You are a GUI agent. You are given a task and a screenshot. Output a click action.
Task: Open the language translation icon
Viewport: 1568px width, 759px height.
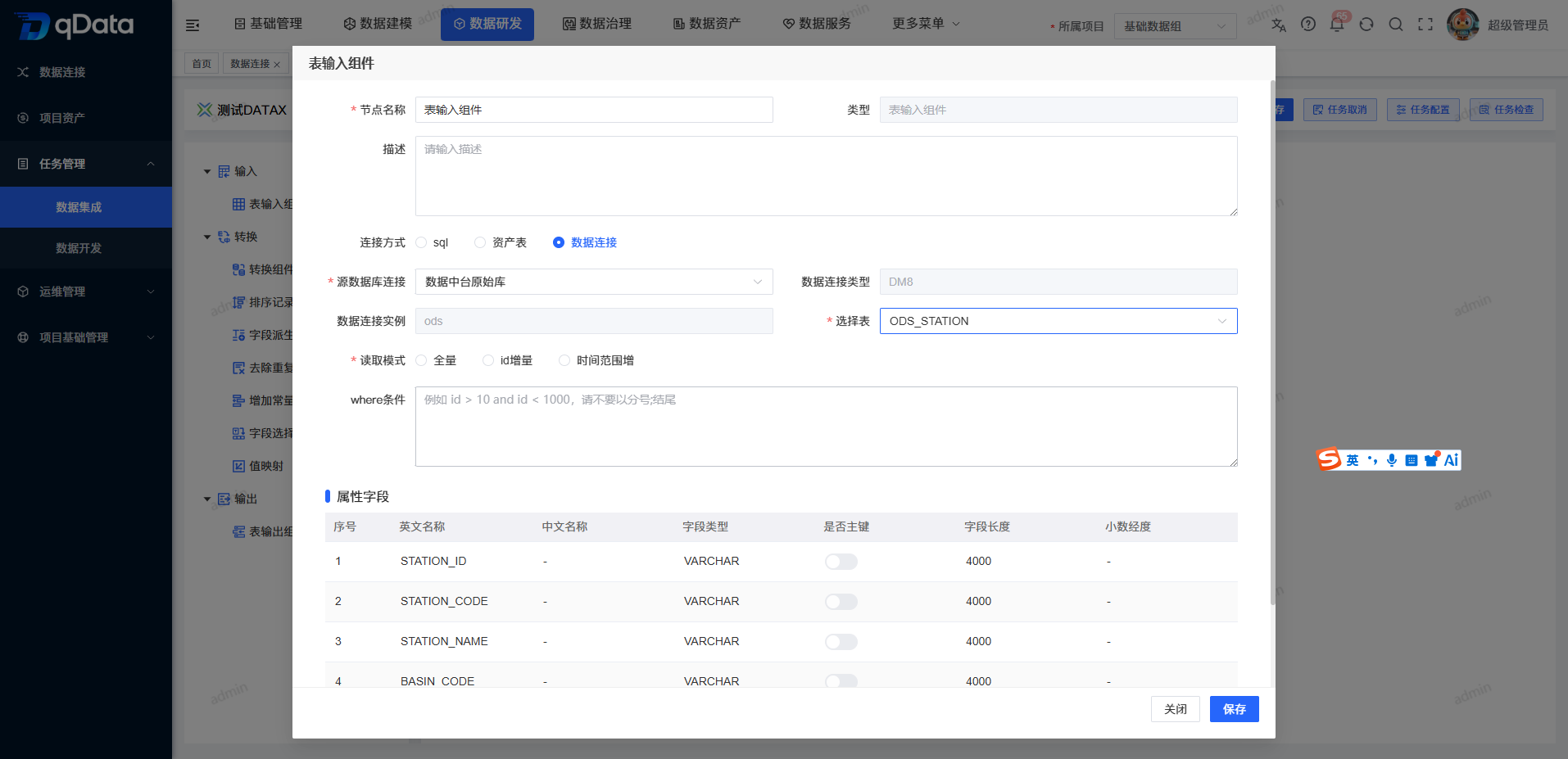click(x=1279, y=25)
